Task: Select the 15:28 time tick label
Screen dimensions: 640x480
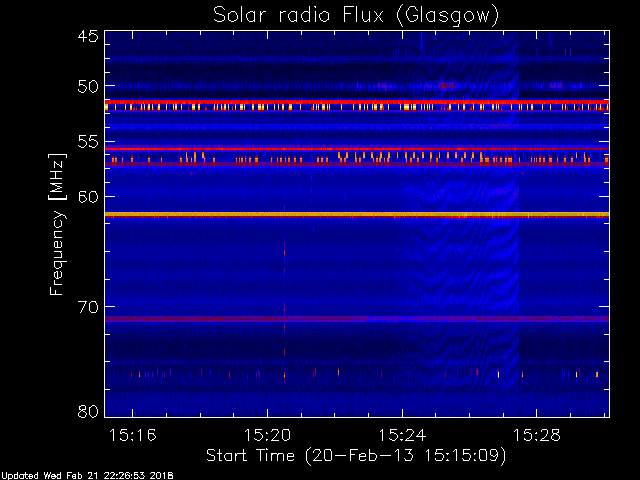Action: click(537, 435)
